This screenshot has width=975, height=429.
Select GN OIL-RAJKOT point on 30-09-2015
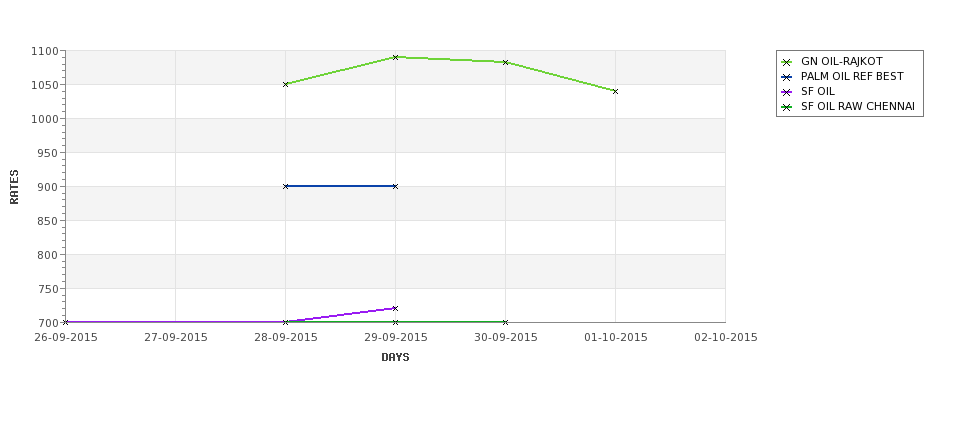point(506,62)
